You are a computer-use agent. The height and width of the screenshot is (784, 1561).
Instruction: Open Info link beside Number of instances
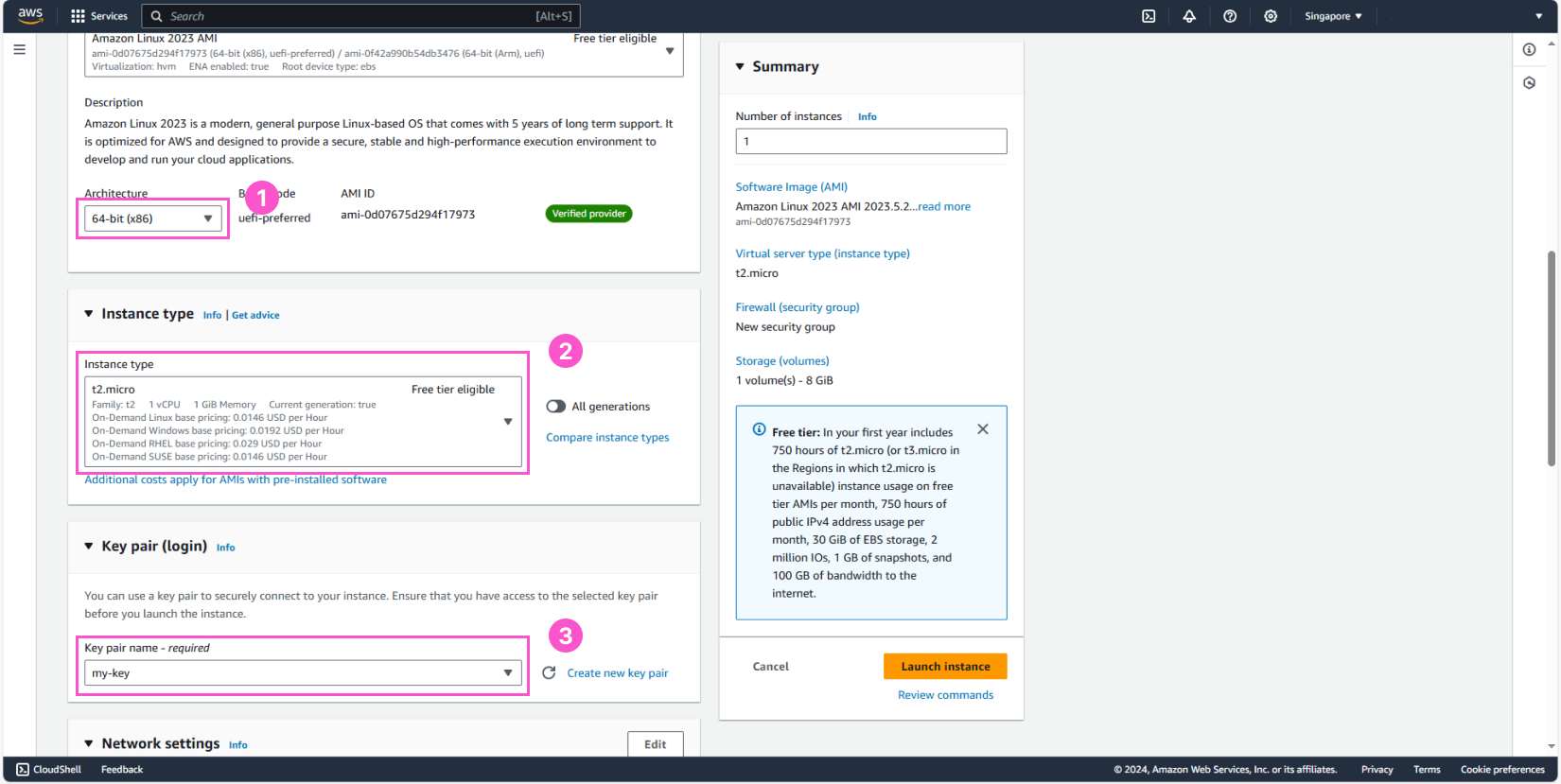[867, 117]
